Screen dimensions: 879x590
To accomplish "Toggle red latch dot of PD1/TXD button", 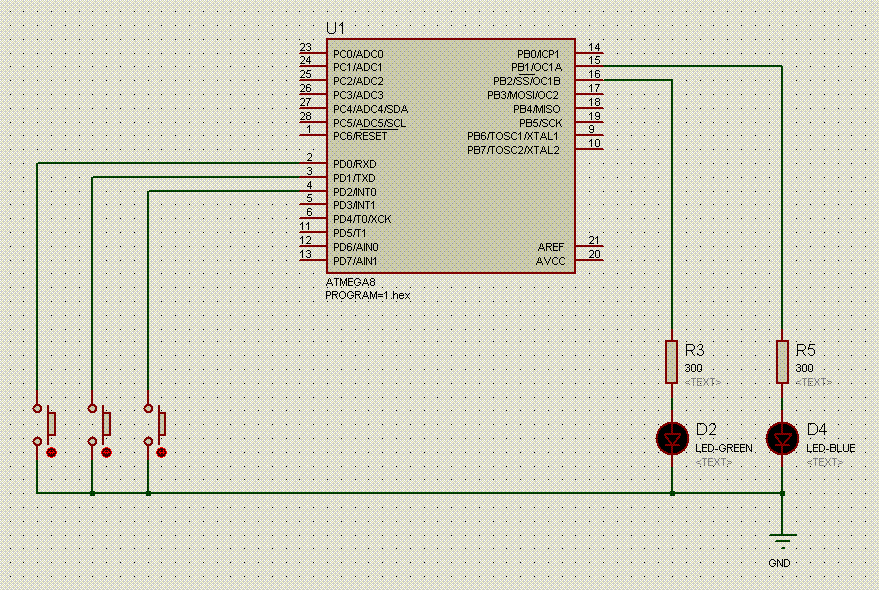I will (106, 453).
